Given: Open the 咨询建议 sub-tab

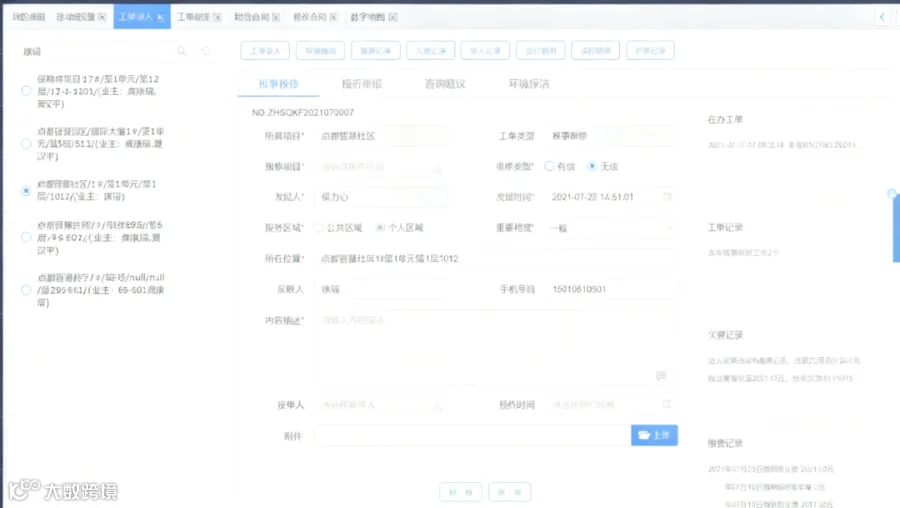Looking at the screenshot, I should click(445, 84).
